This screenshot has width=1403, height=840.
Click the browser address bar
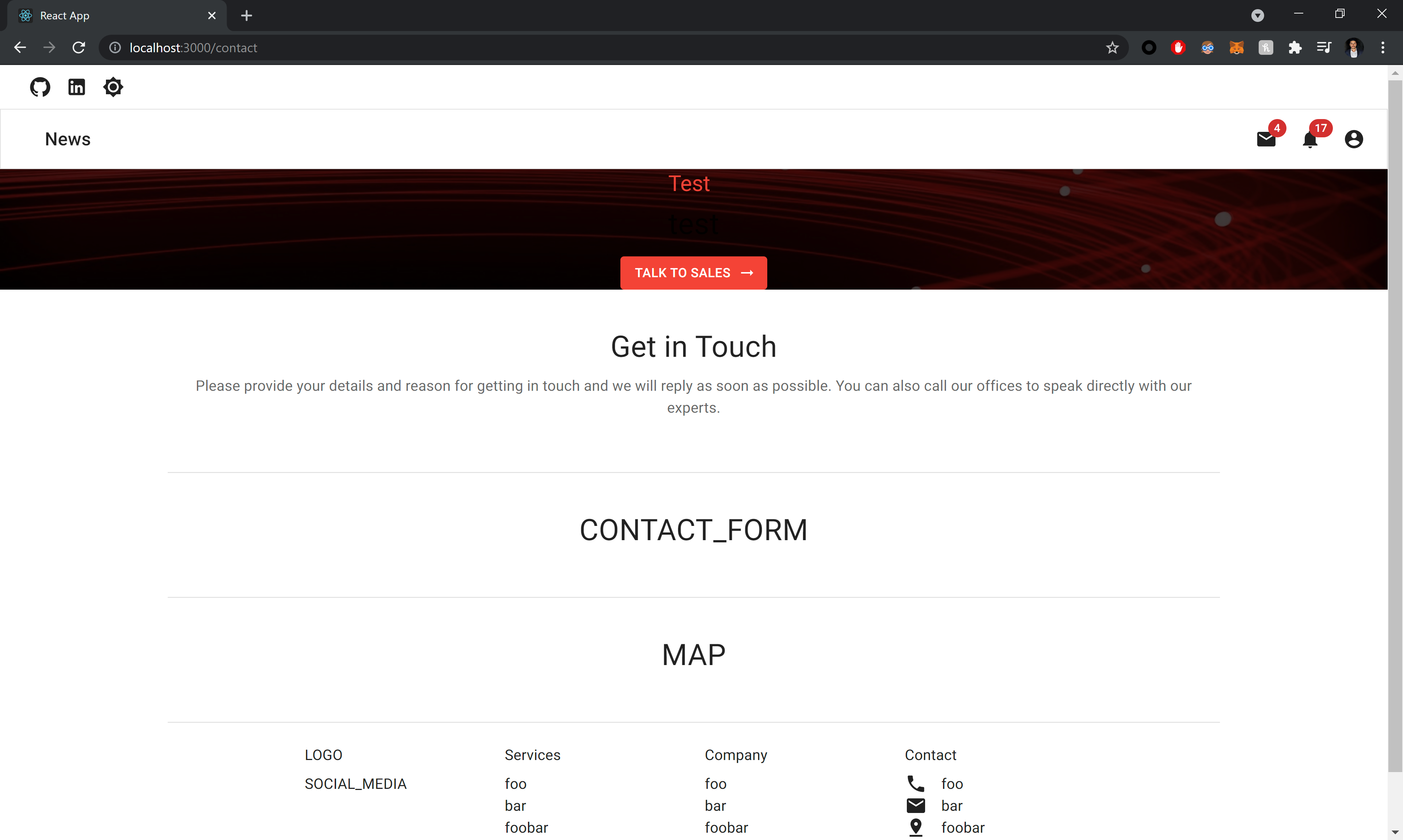coord(396,47)
